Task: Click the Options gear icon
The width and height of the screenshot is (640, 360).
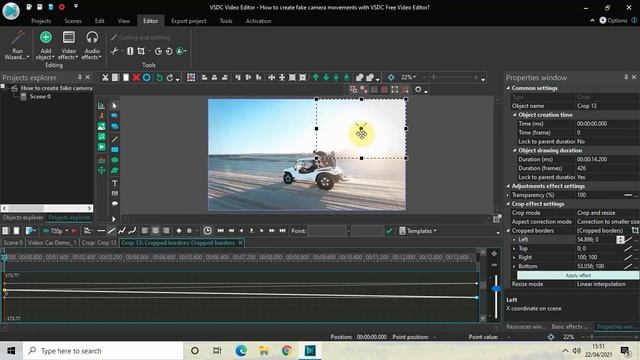Action: (x=602, y=20)
